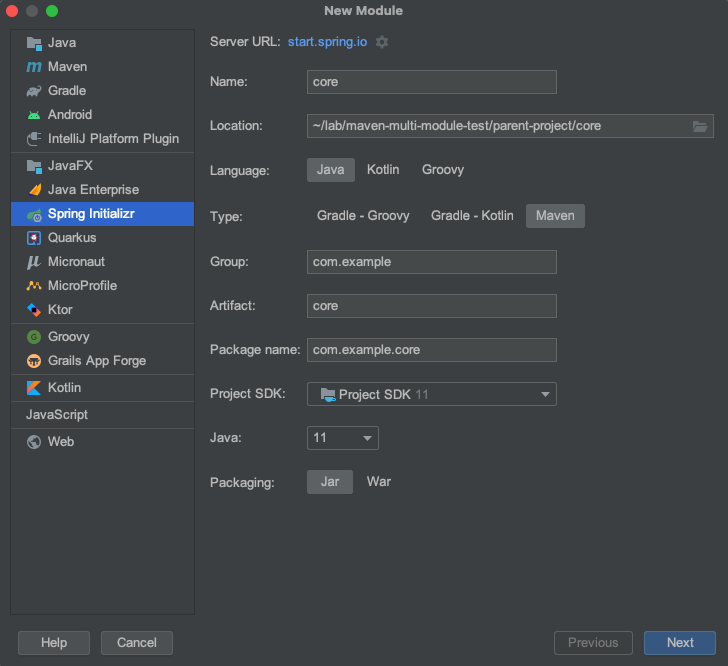Choose Gradle - Groovy build type

(363, 215)
